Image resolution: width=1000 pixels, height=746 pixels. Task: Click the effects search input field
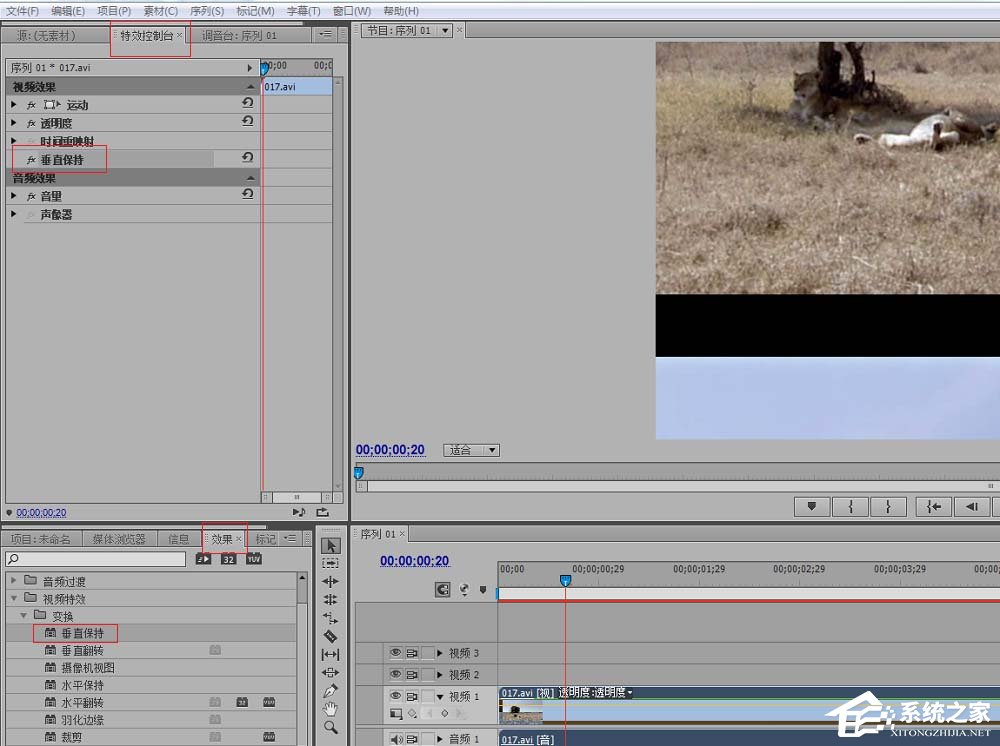coord(95,559)
